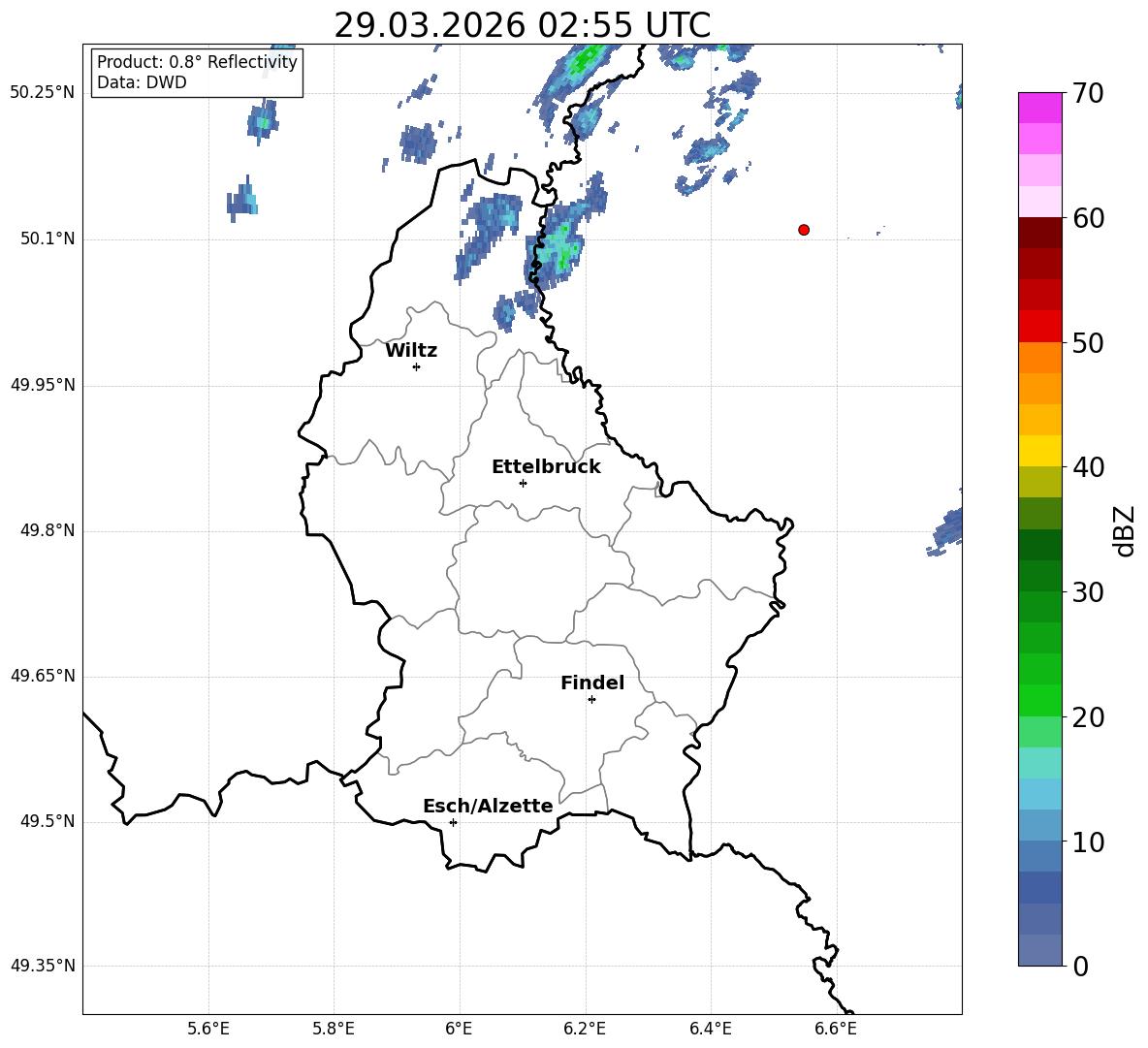This screenshot has height=1048, width=1148.
Task: Select the Wiltz station cross marker
Action: pyautogui.click(x=416, y=366)
